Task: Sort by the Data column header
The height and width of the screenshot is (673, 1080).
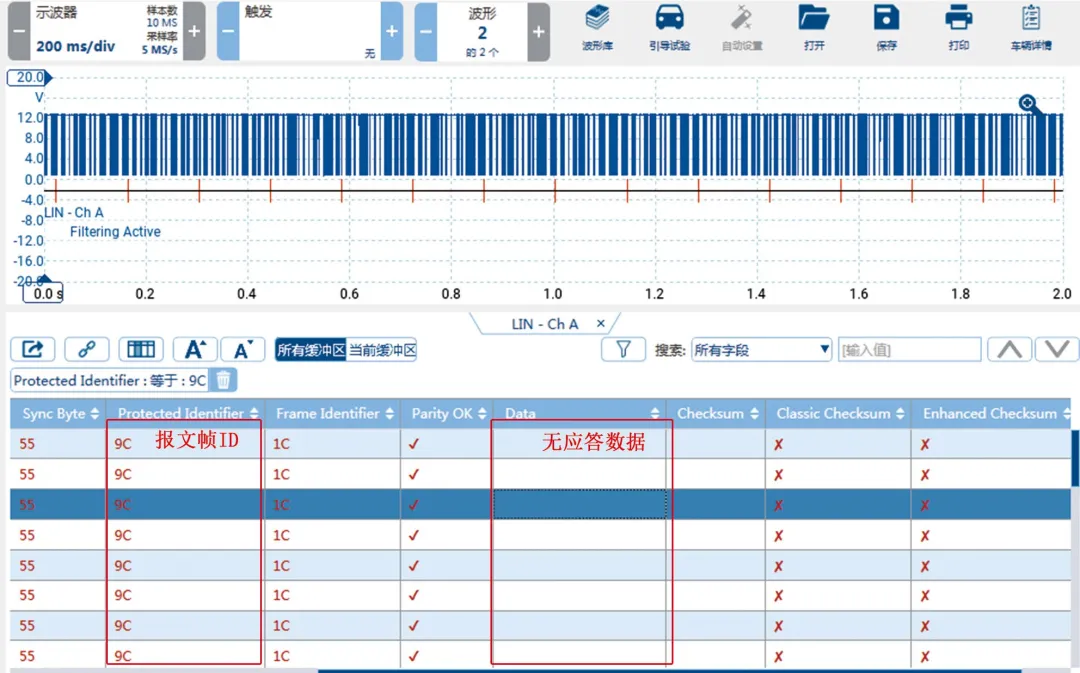Action: click(580, 413)
